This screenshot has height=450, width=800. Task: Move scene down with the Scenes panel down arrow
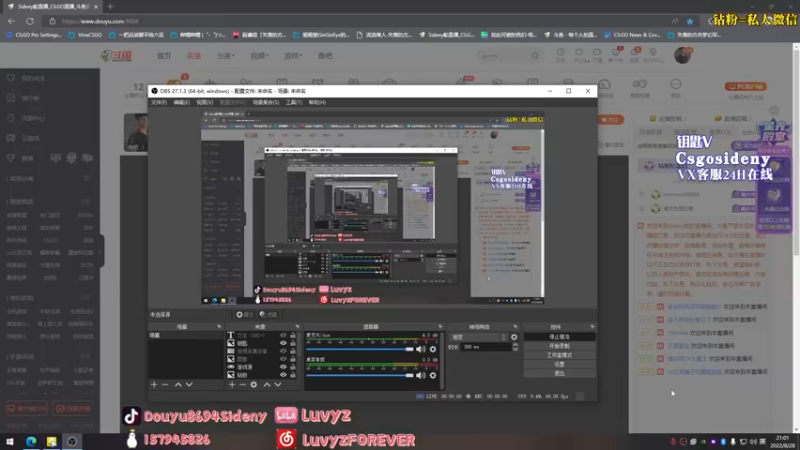(x=189, y=385)
